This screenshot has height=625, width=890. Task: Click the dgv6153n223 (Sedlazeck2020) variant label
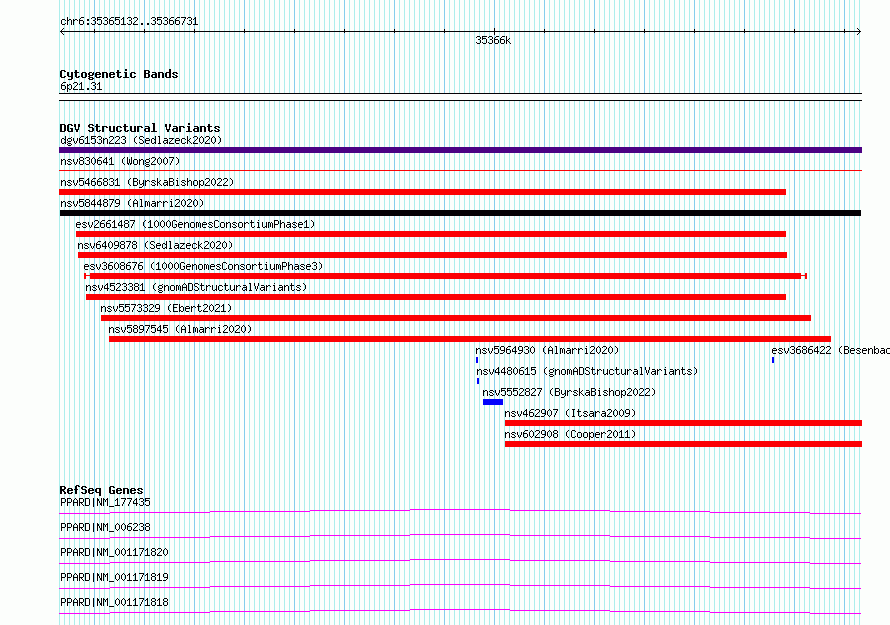(141, 140)
